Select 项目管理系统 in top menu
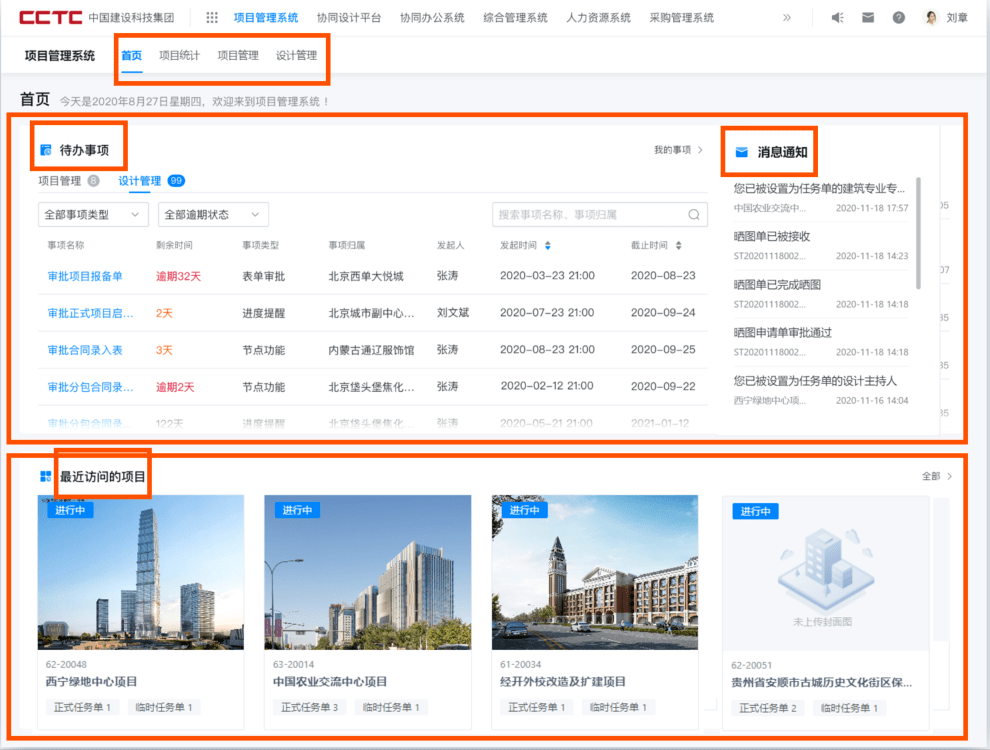This screenshot has width=990, height=750. [x=266, y=18]
